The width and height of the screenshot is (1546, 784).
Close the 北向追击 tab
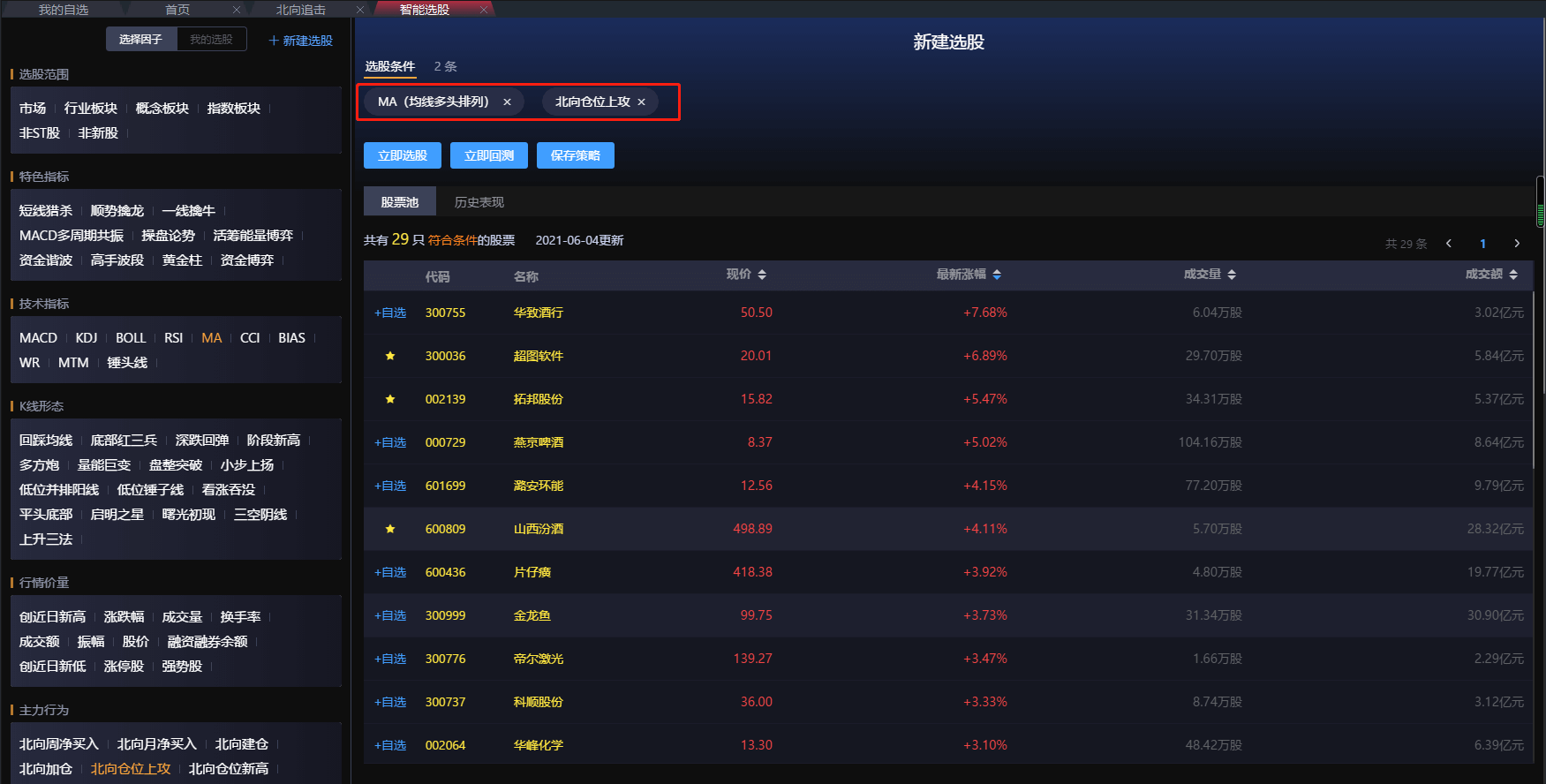(x=360, y=10)
